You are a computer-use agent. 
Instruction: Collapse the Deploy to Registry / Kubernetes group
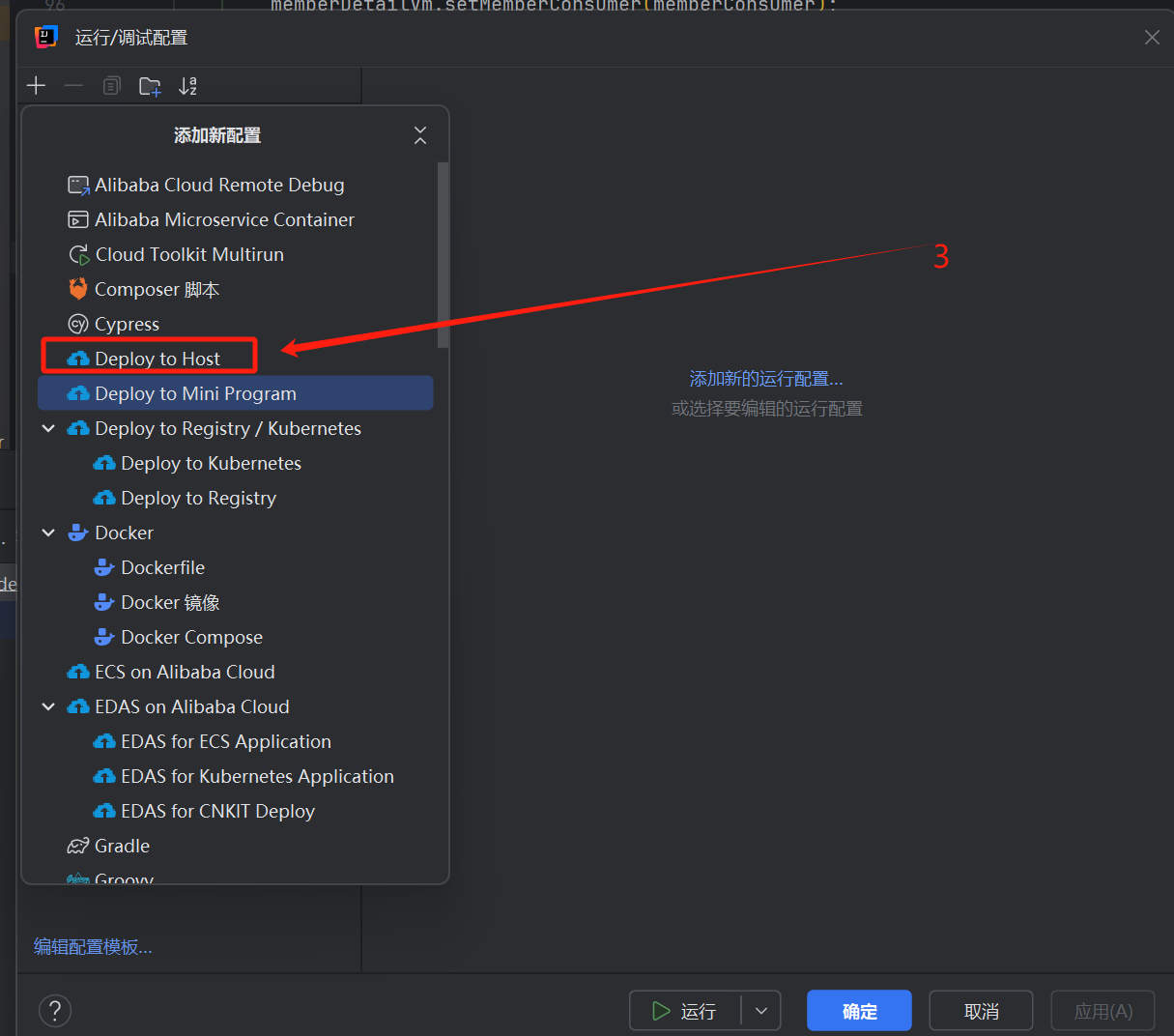(48, 428)
